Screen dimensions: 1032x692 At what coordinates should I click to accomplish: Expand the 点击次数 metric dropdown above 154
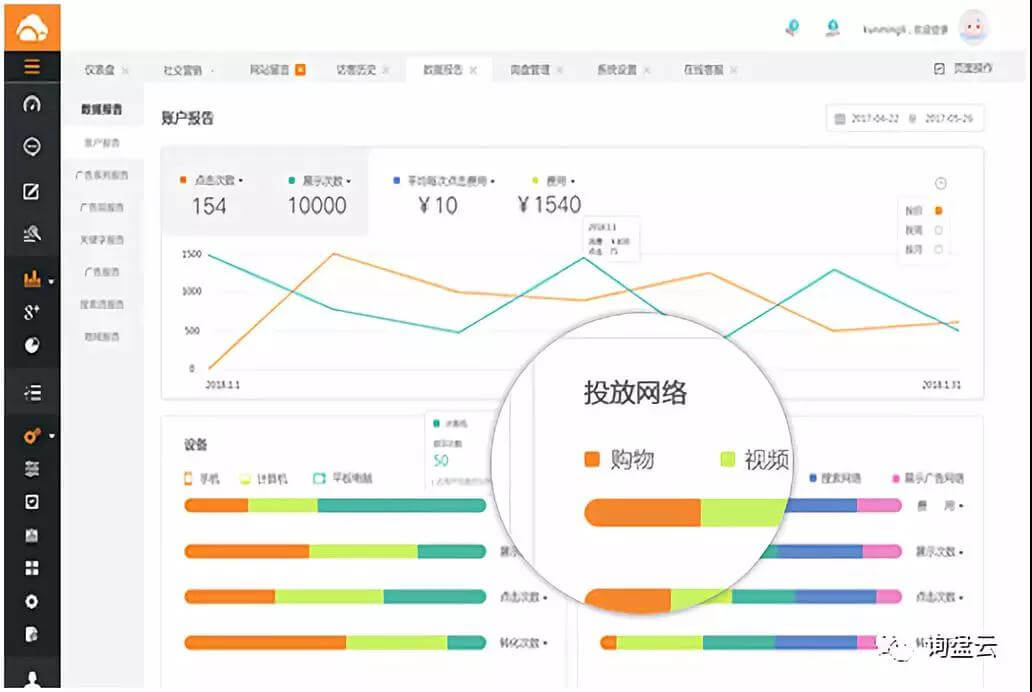[x=242, y=180]
